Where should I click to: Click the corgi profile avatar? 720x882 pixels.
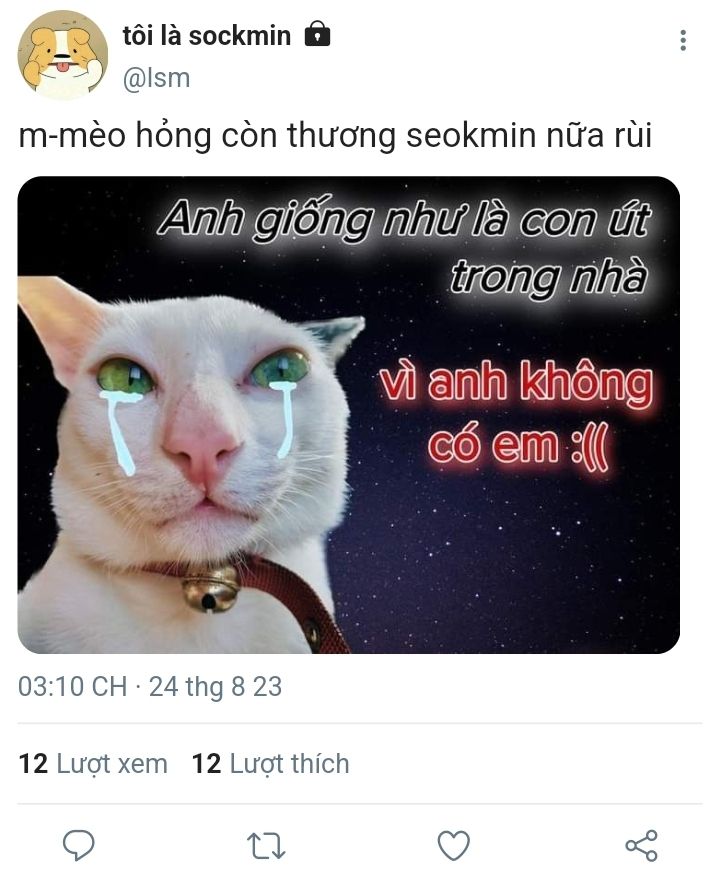tap(62, 55)
